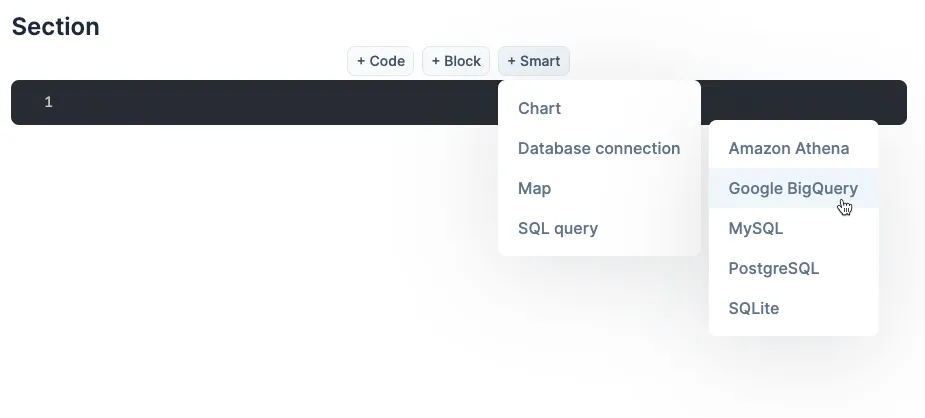
Task: Click the plus sign on the Code button
Action: [x=360, y=61]
